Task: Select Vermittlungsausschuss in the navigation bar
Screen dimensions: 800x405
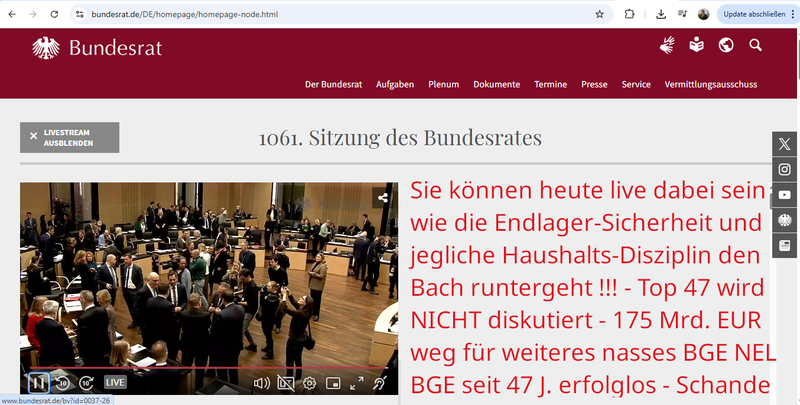Action: [x=711, y=84]
